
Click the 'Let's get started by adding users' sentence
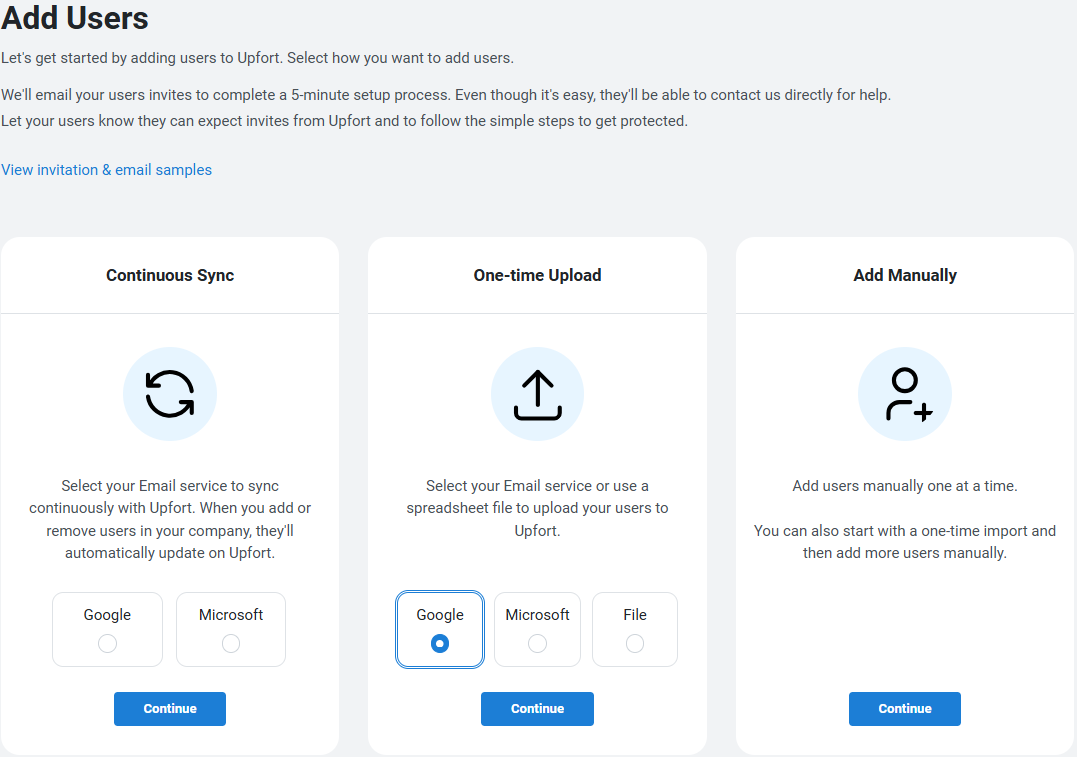click(257, 58)
